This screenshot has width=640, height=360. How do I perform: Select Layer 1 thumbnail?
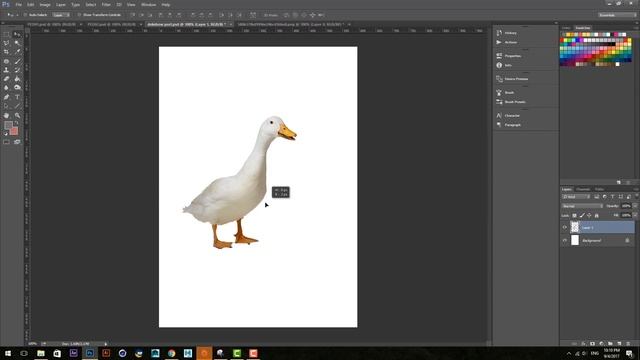pyautogui.click(x=575, y=227)
